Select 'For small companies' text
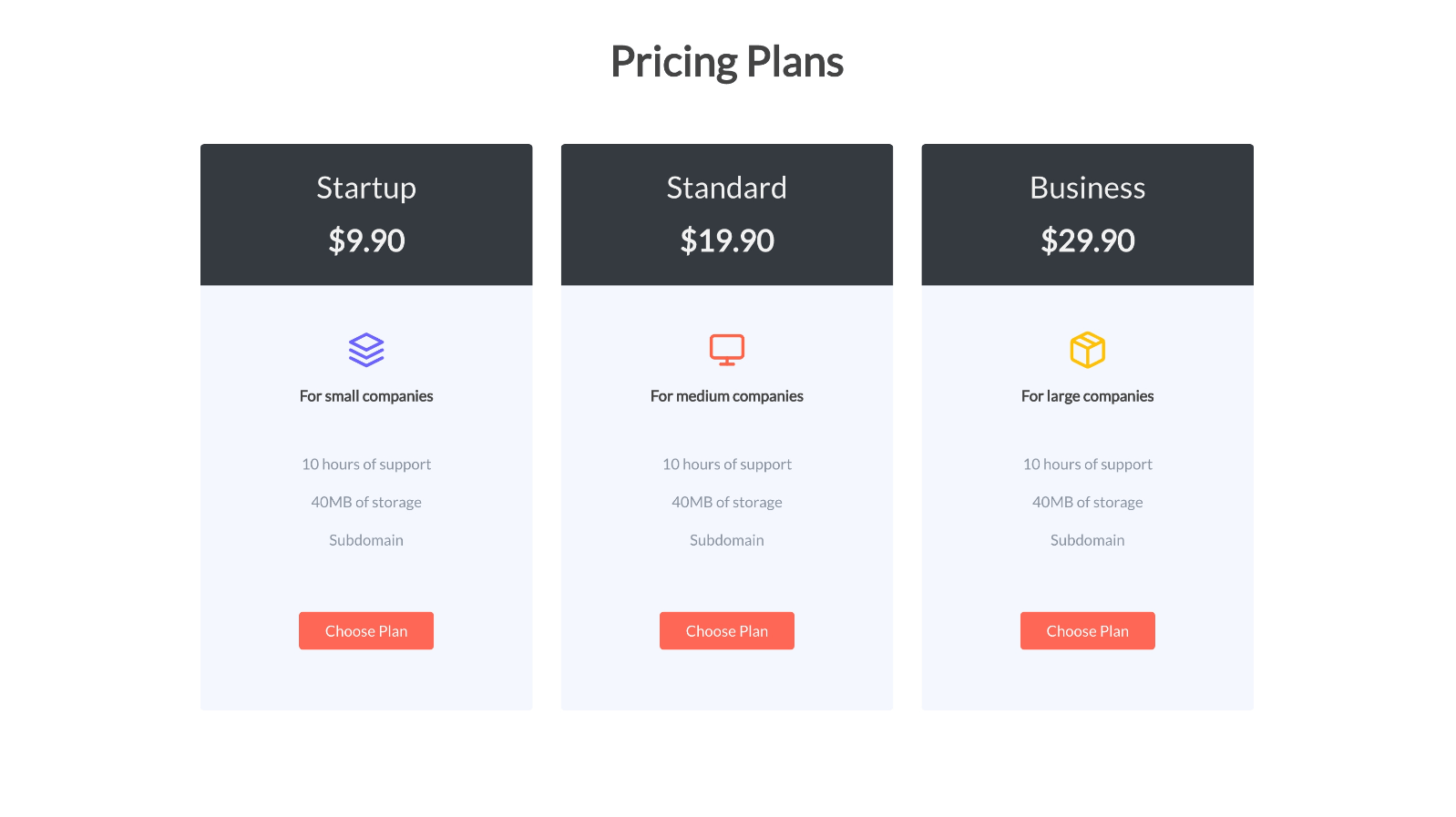The width and height of the screenshot is (1456, 817). [x=365, y=395]
